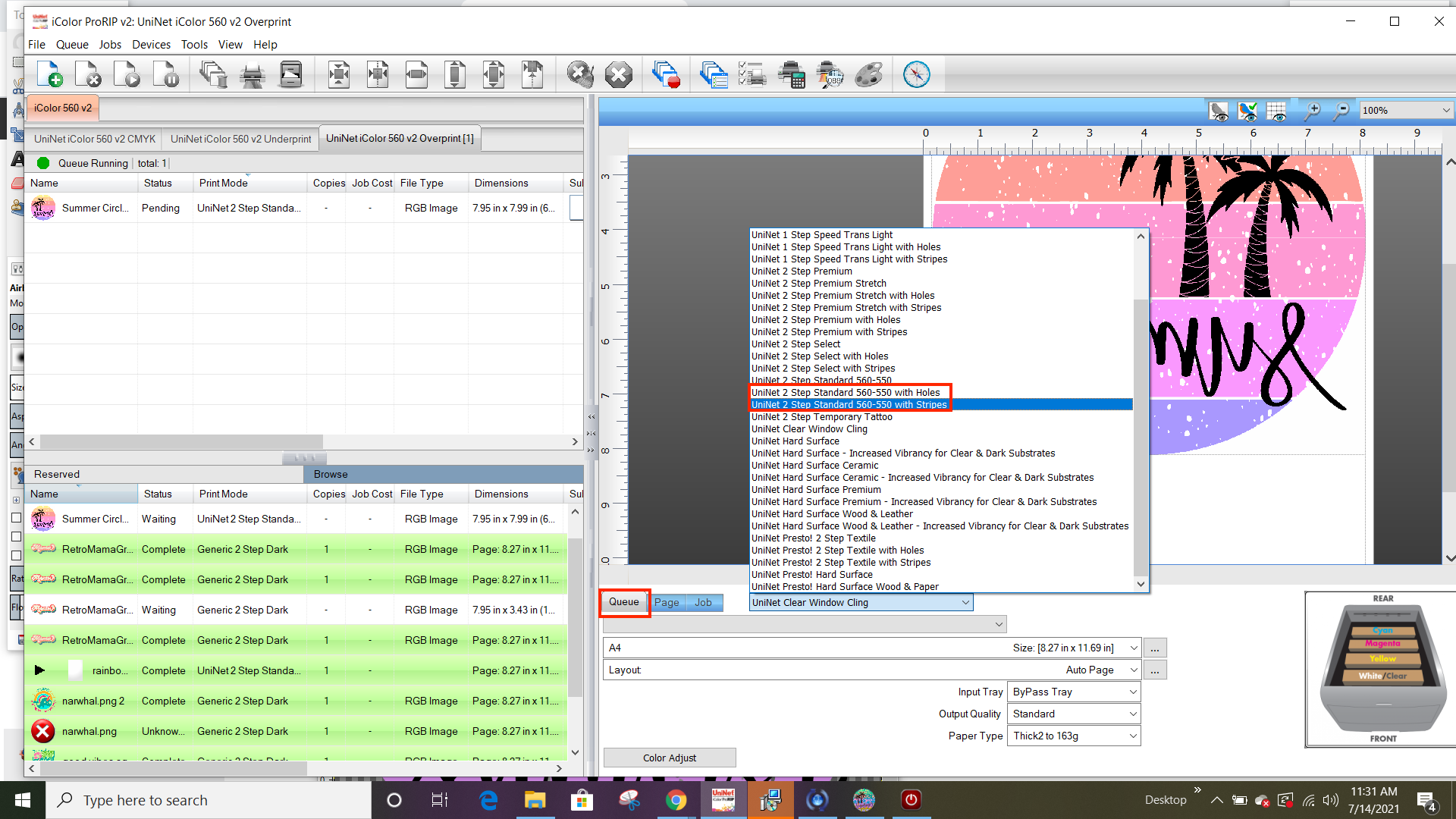Select UniNet 2 Step Temporary Tattoo
This screenshot has height=819, width=1456.
(x=821, y=416)
